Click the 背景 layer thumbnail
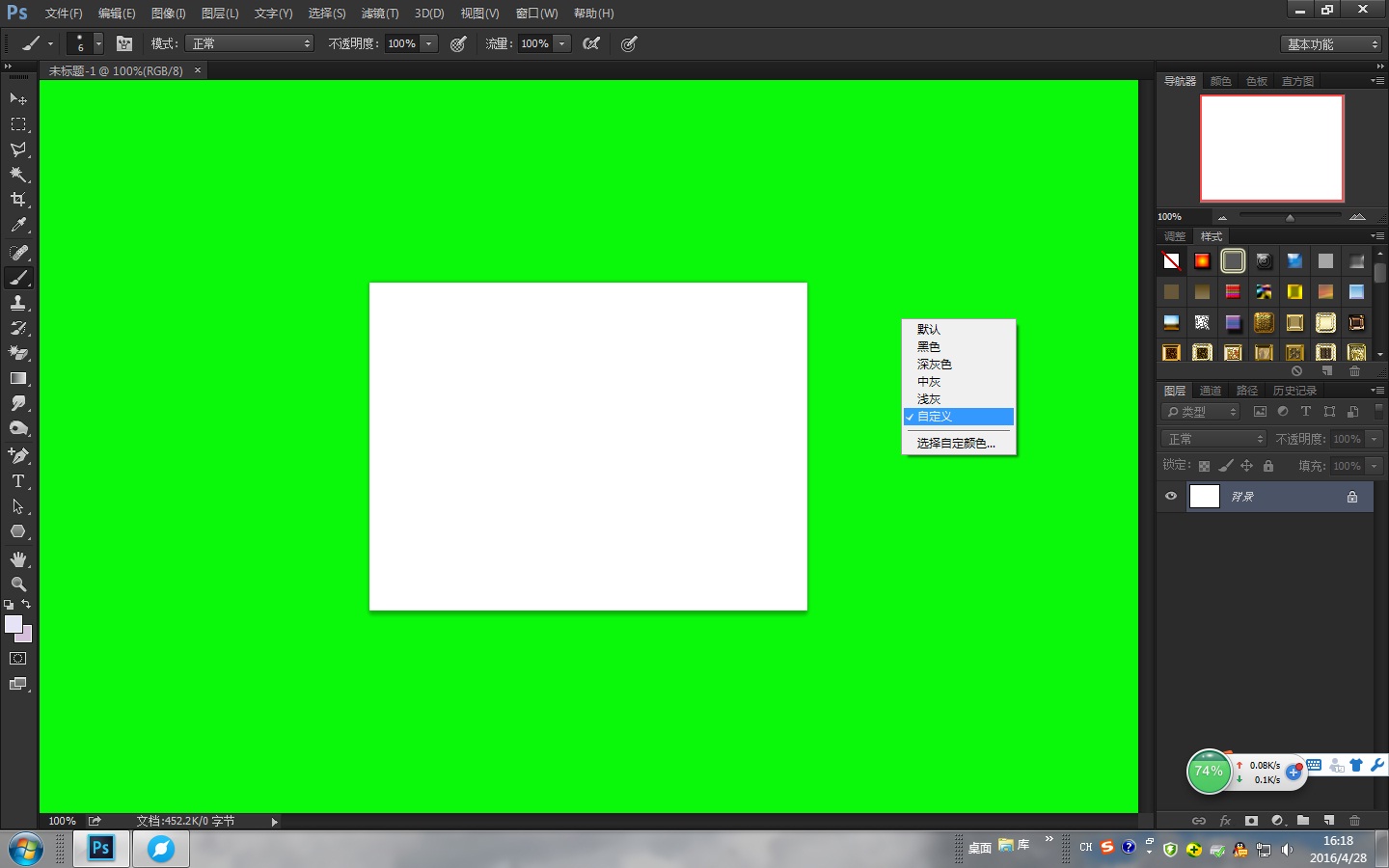Image resolution: width=1389 pixels, height=868 pixels. (1204, 497)
